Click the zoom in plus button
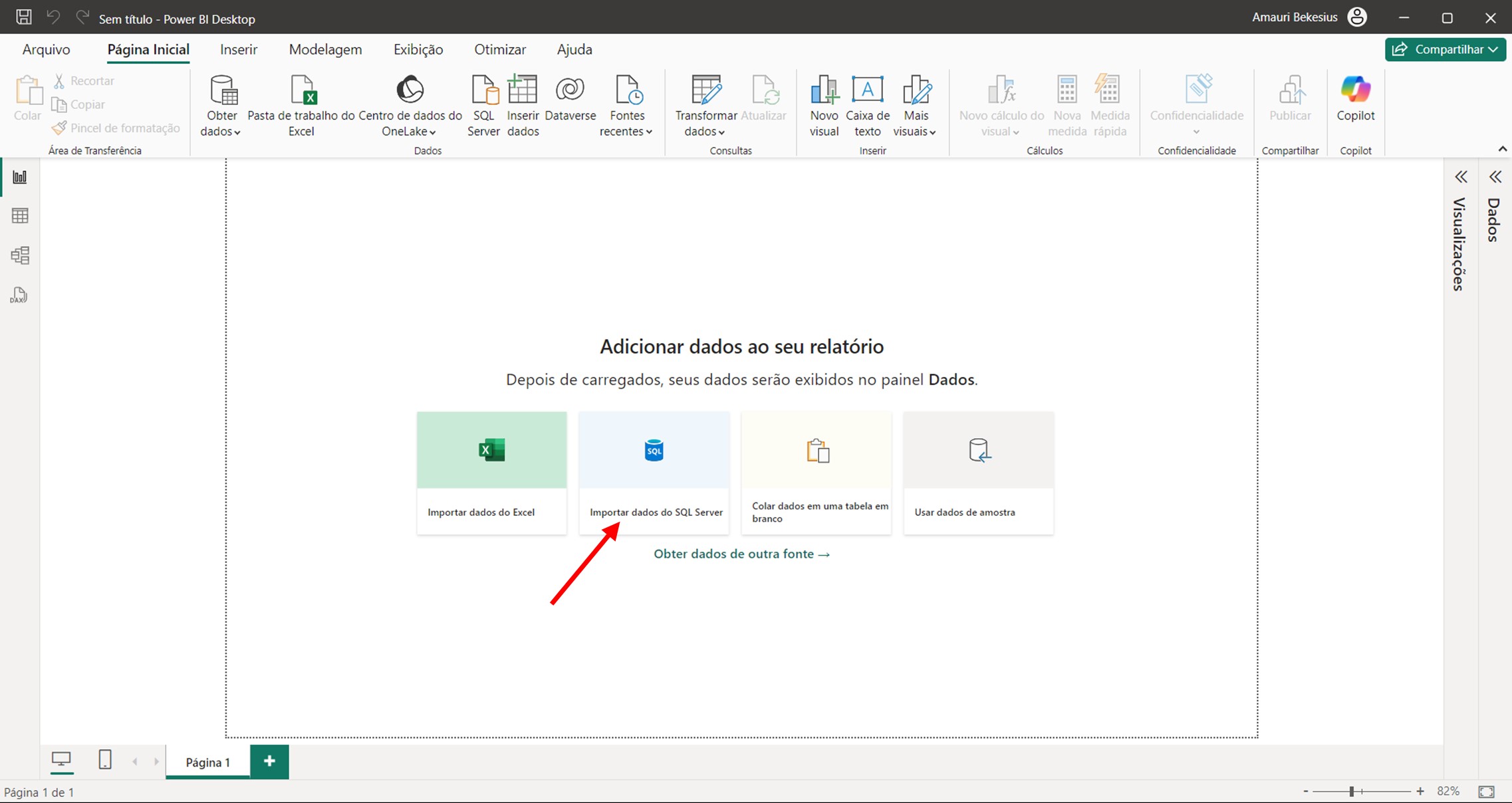Screen dimensions: 1512x803 click(1420, 791)
